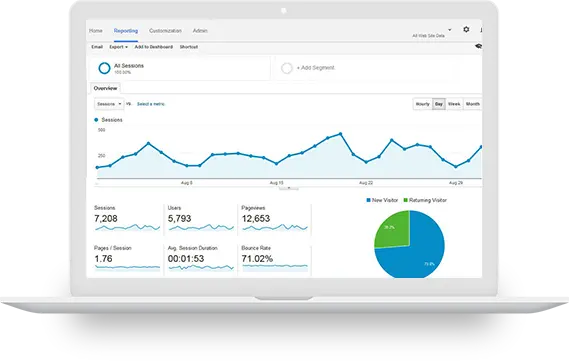Click the Bounce Rate value 71.02%
This screenshot has width=569, height=361.
coord(257,259)
